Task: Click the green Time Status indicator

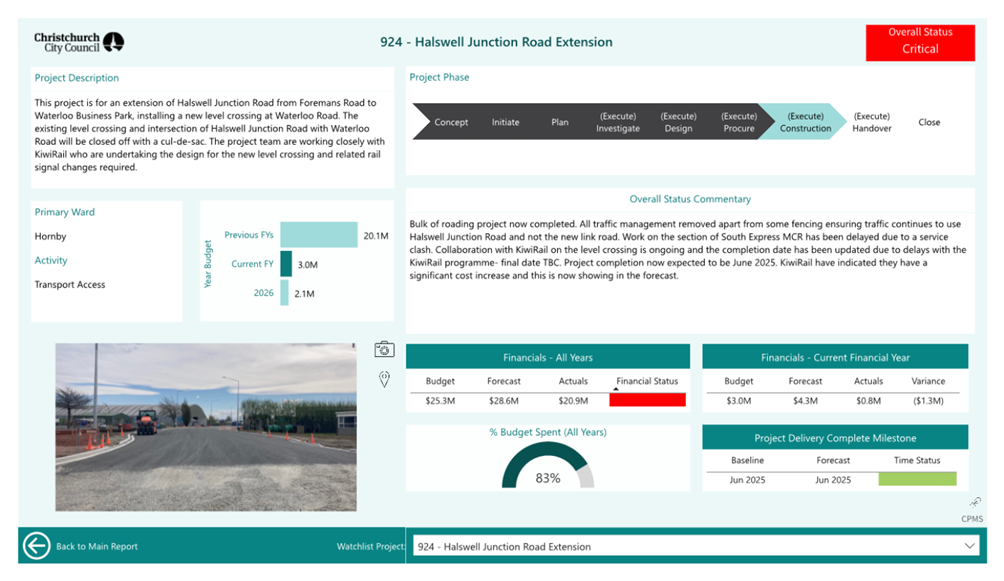Action: pyautogui.click(x=917, y=479)
